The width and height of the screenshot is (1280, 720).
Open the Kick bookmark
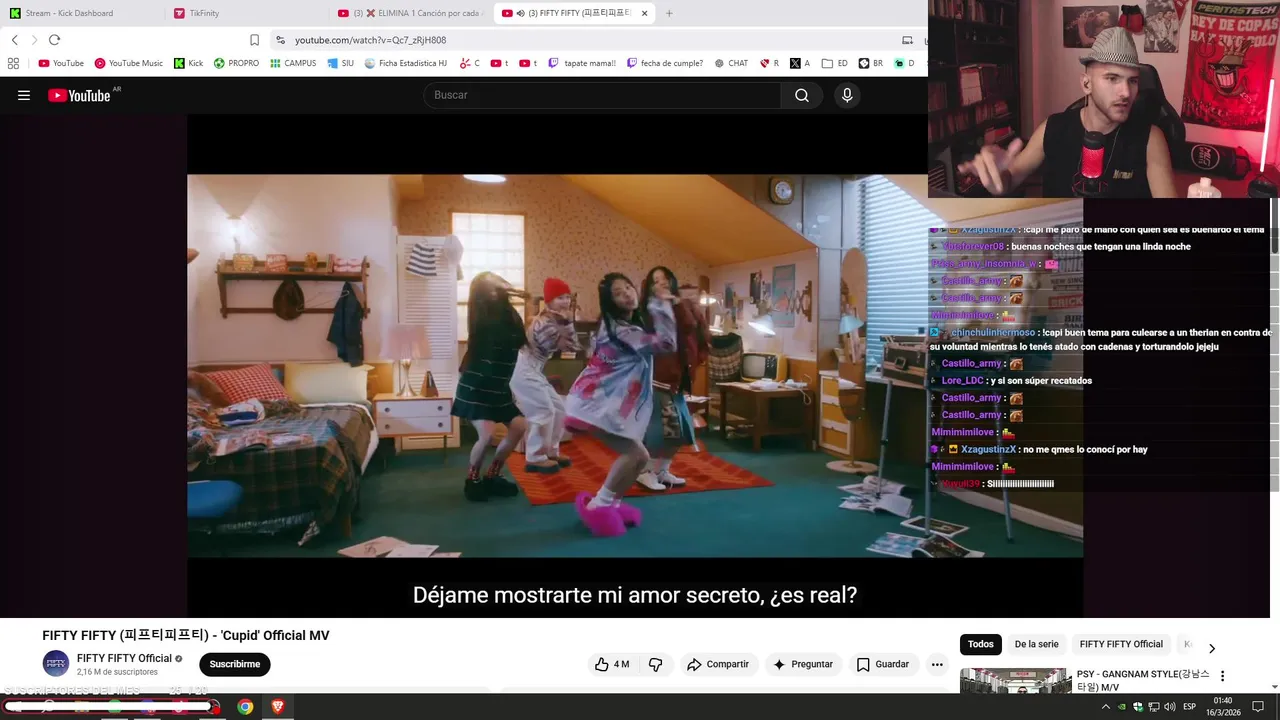tap(188, 63)
